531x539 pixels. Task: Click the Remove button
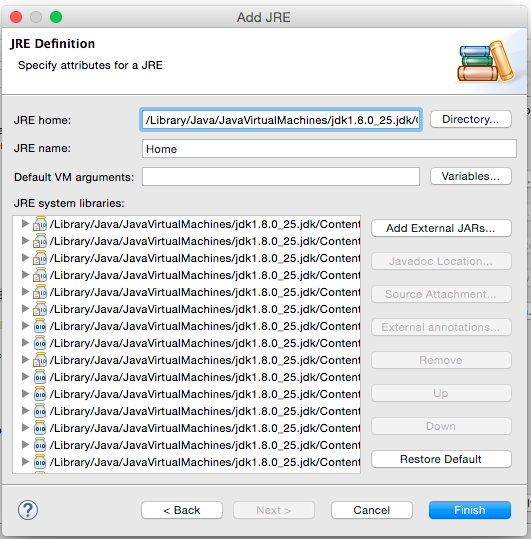(x=441, y=360)
